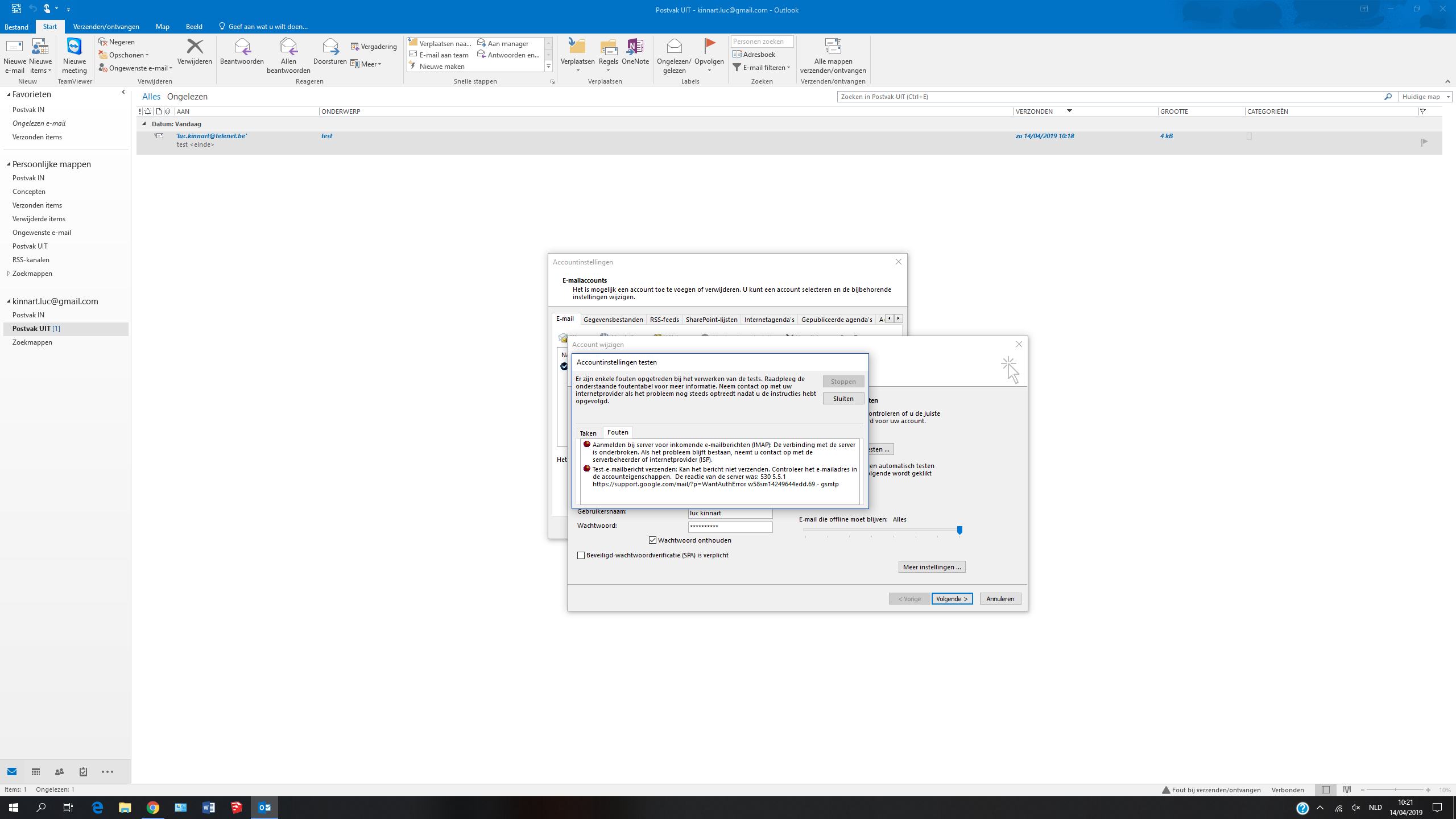Click the Sluiten button in test dialog
Screen dimensions: 1456x819
(x=843, y=399)
